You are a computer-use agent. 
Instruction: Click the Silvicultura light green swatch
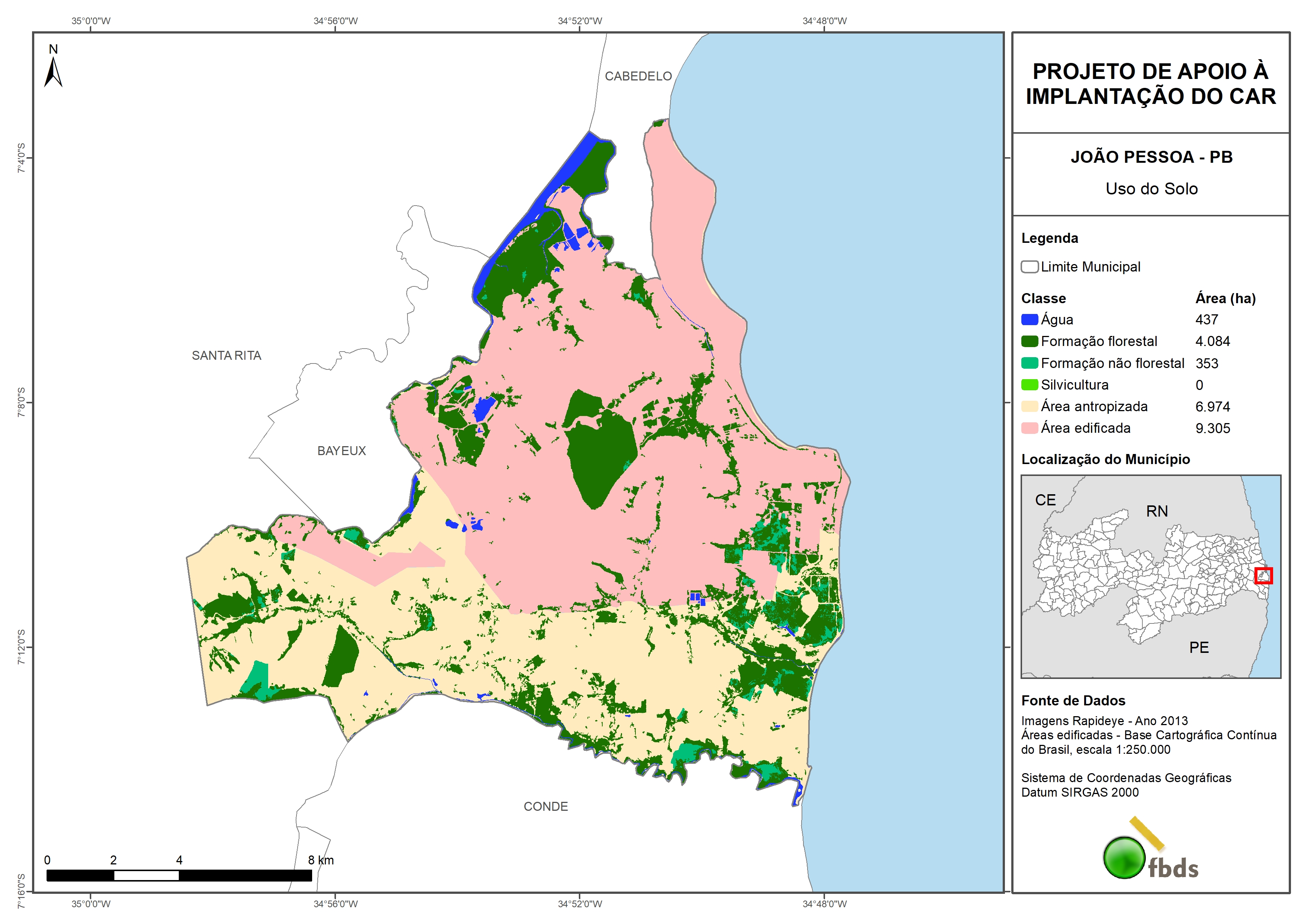1029,384
